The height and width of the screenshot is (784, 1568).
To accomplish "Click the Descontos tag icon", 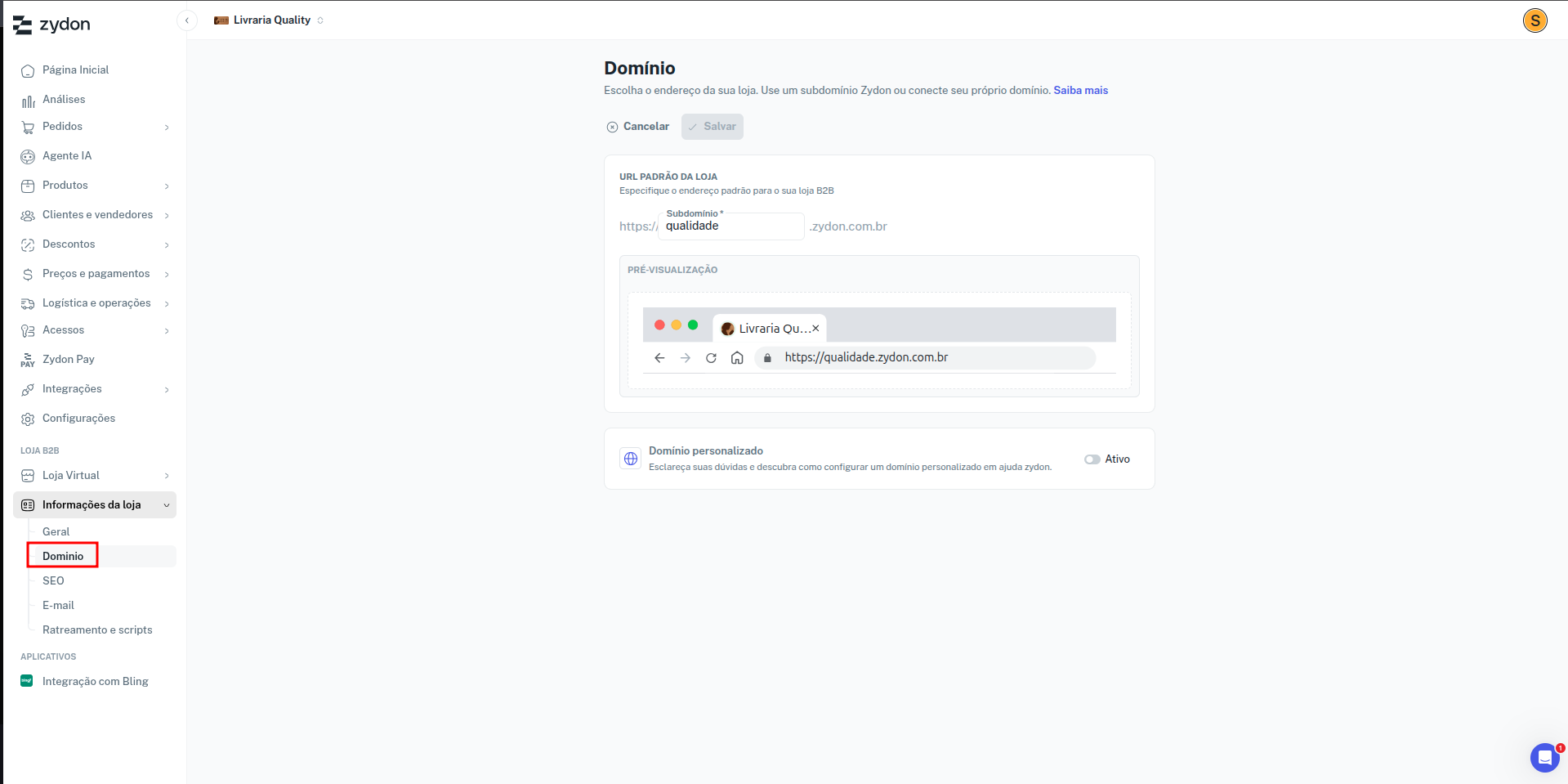I will (x=28, y=244).
